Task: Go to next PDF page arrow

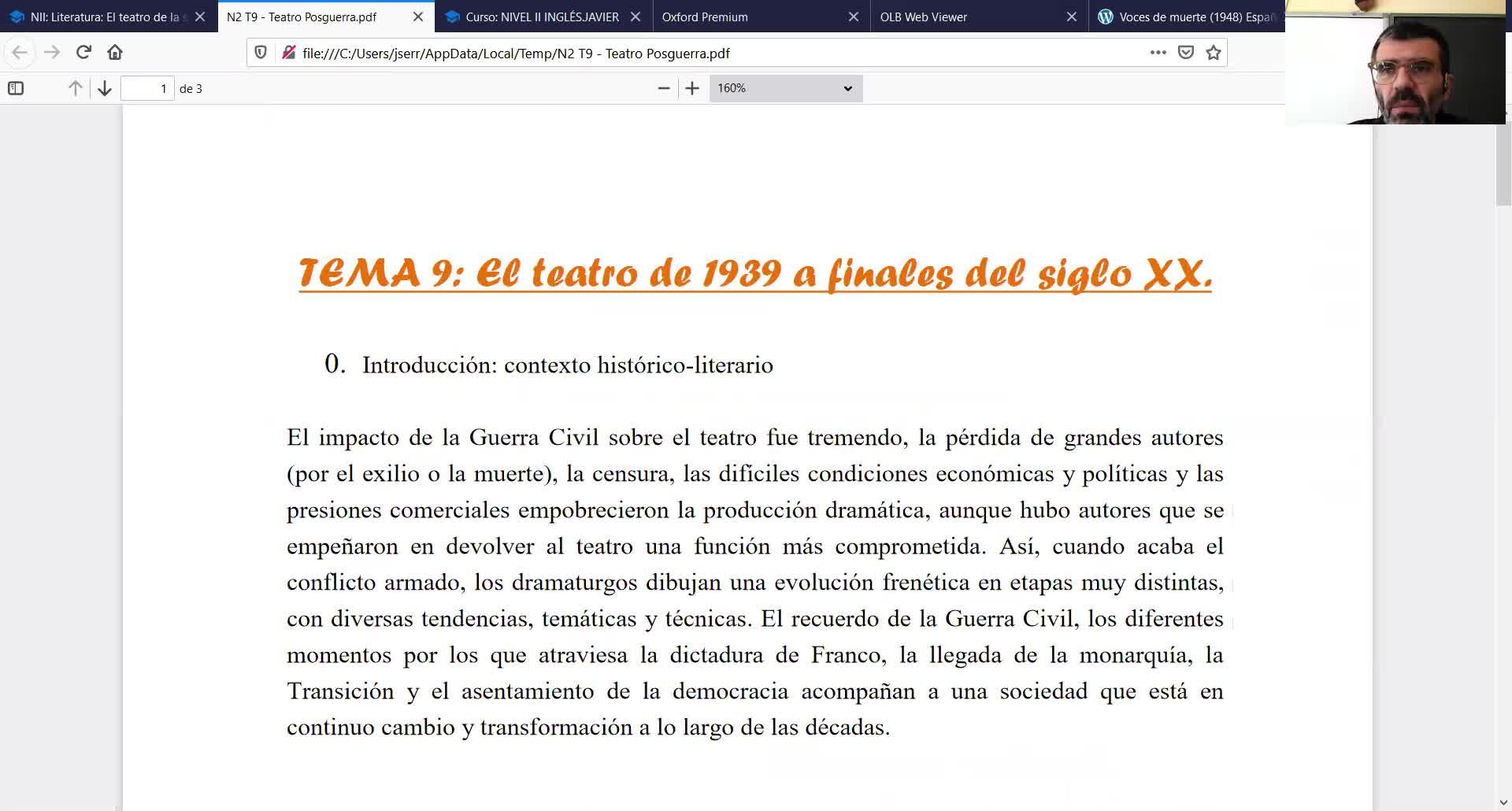Action: pyautogui.click(x=105, y=88)
